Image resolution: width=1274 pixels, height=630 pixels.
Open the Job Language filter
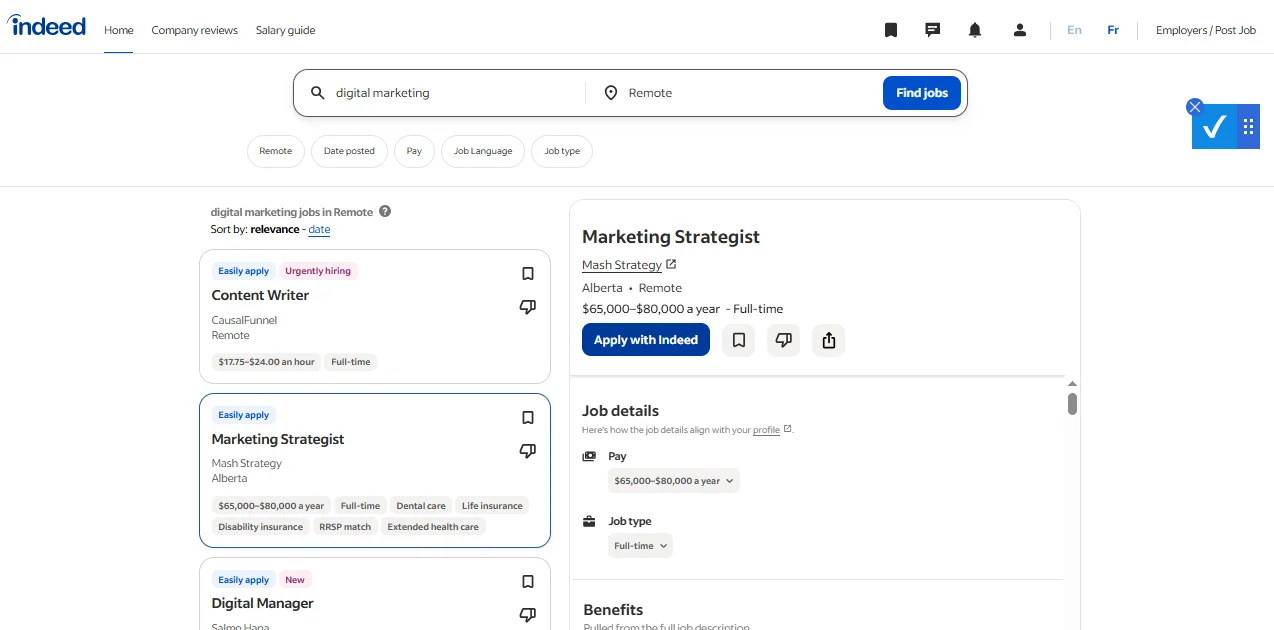[483, 151]
